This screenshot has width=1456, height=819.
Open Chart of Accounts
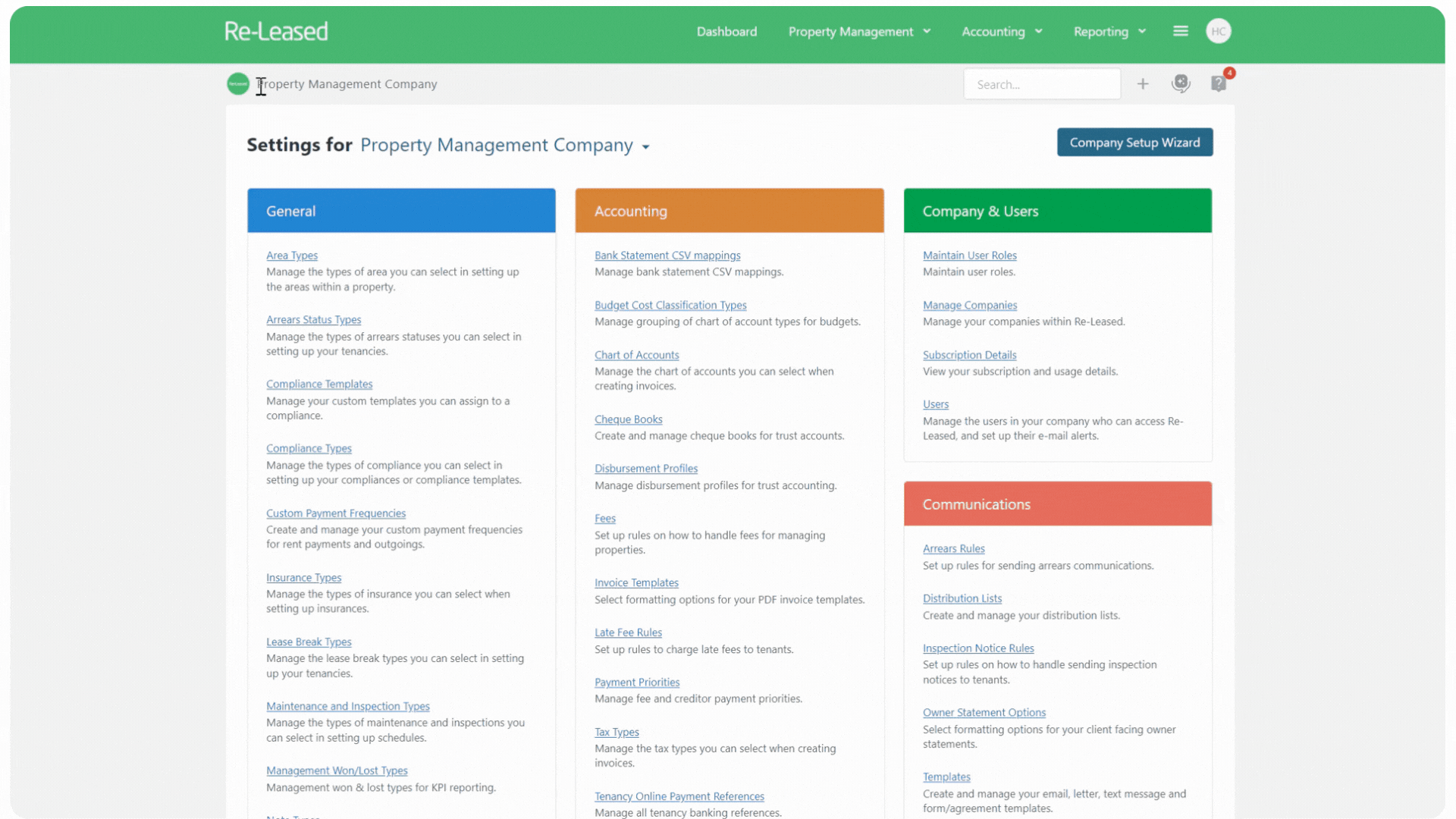pos(636,355)
